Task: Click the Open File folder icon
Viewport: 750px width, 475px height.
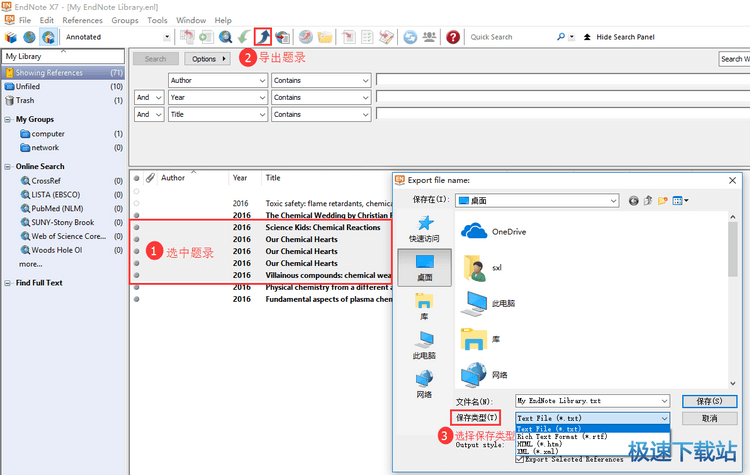Action: click(324, 37)
